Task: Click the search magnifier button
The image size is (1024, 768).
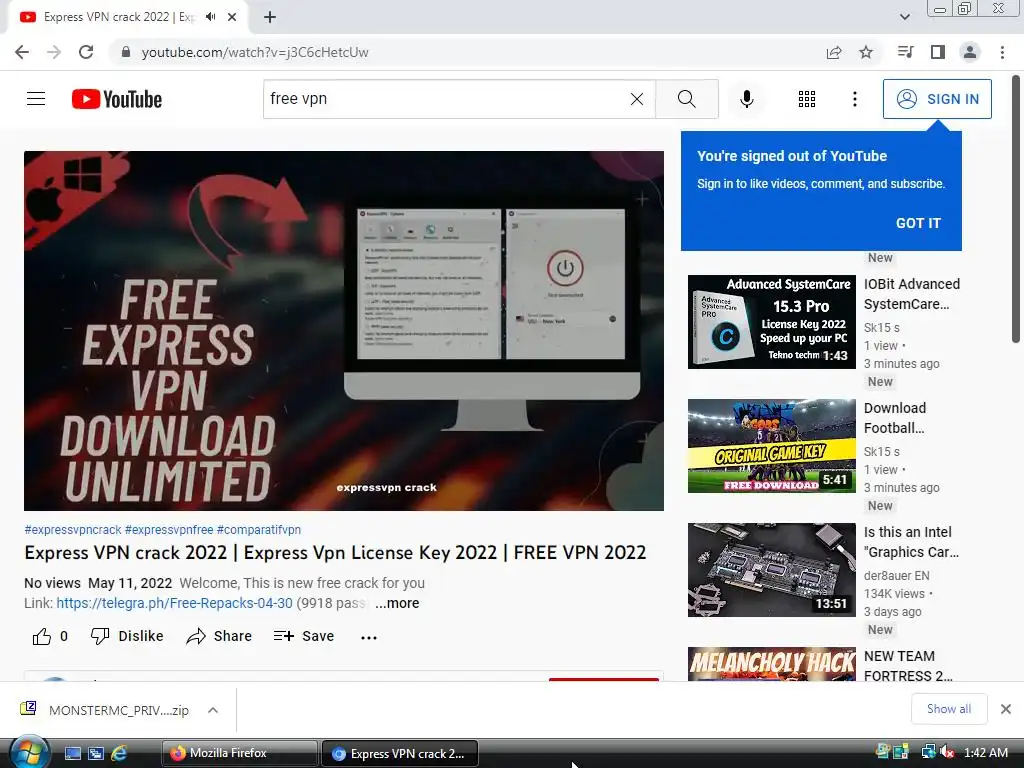Action: coord(686,99)
